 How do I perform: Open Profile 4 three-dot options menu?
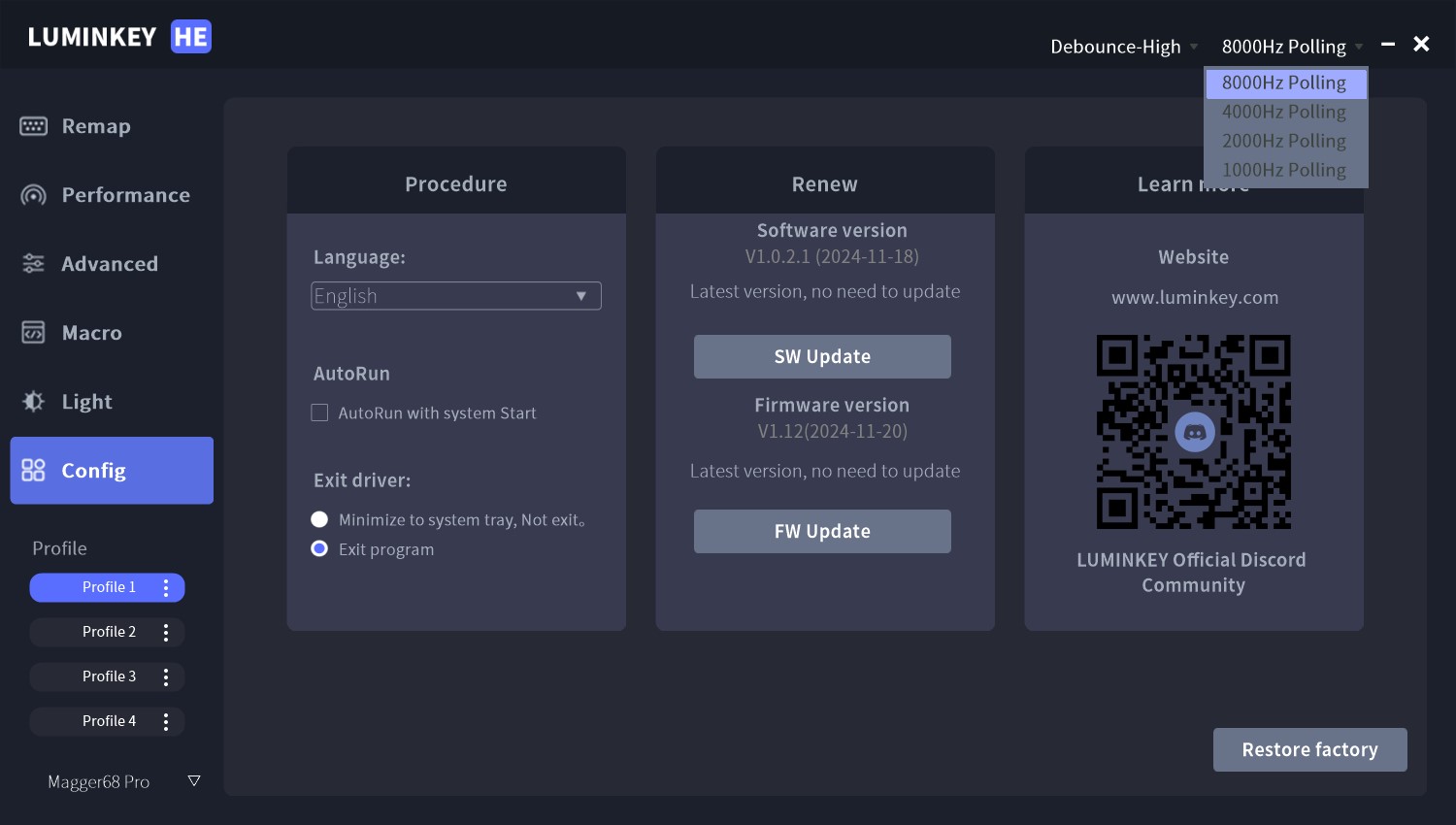[166, 721]
